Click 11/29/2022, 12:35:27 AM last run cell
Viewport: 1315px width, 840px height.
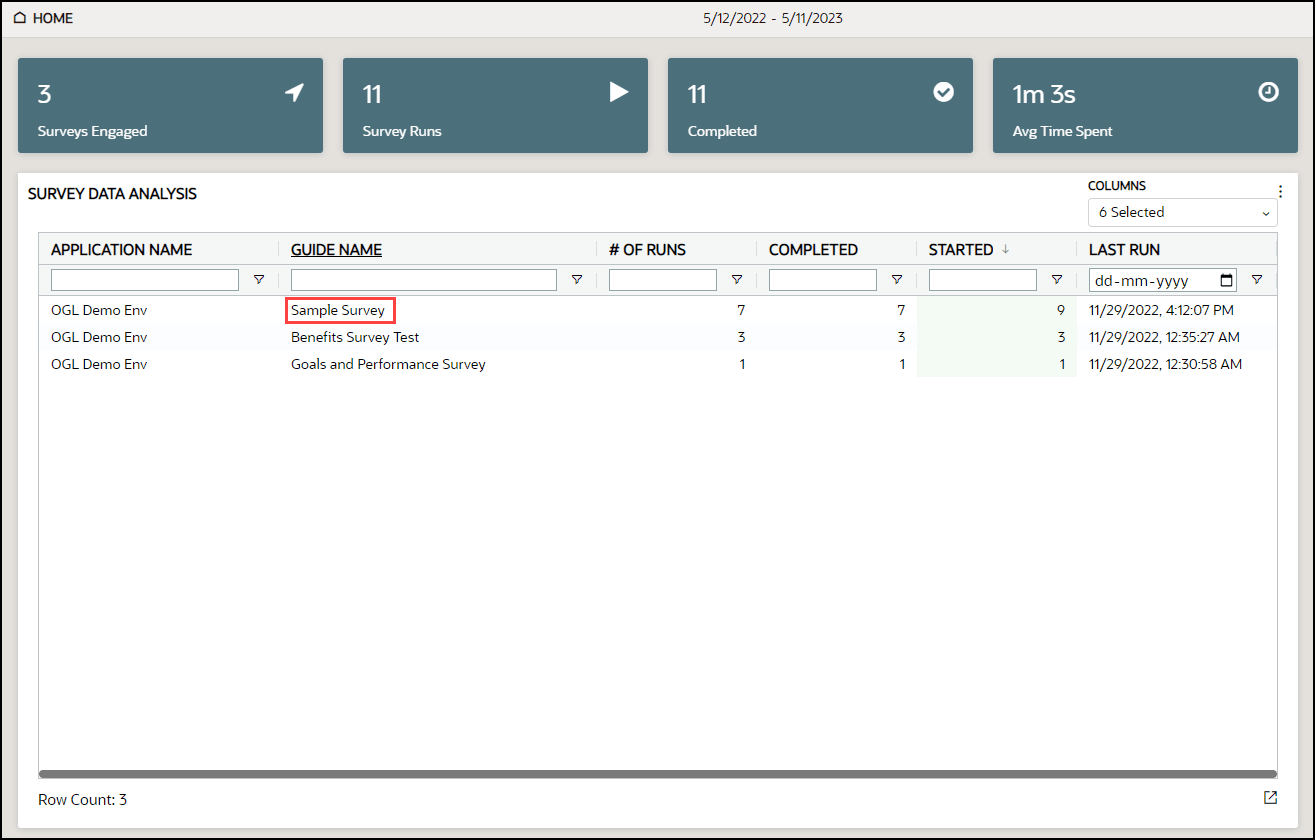[x=1166, y=337]
